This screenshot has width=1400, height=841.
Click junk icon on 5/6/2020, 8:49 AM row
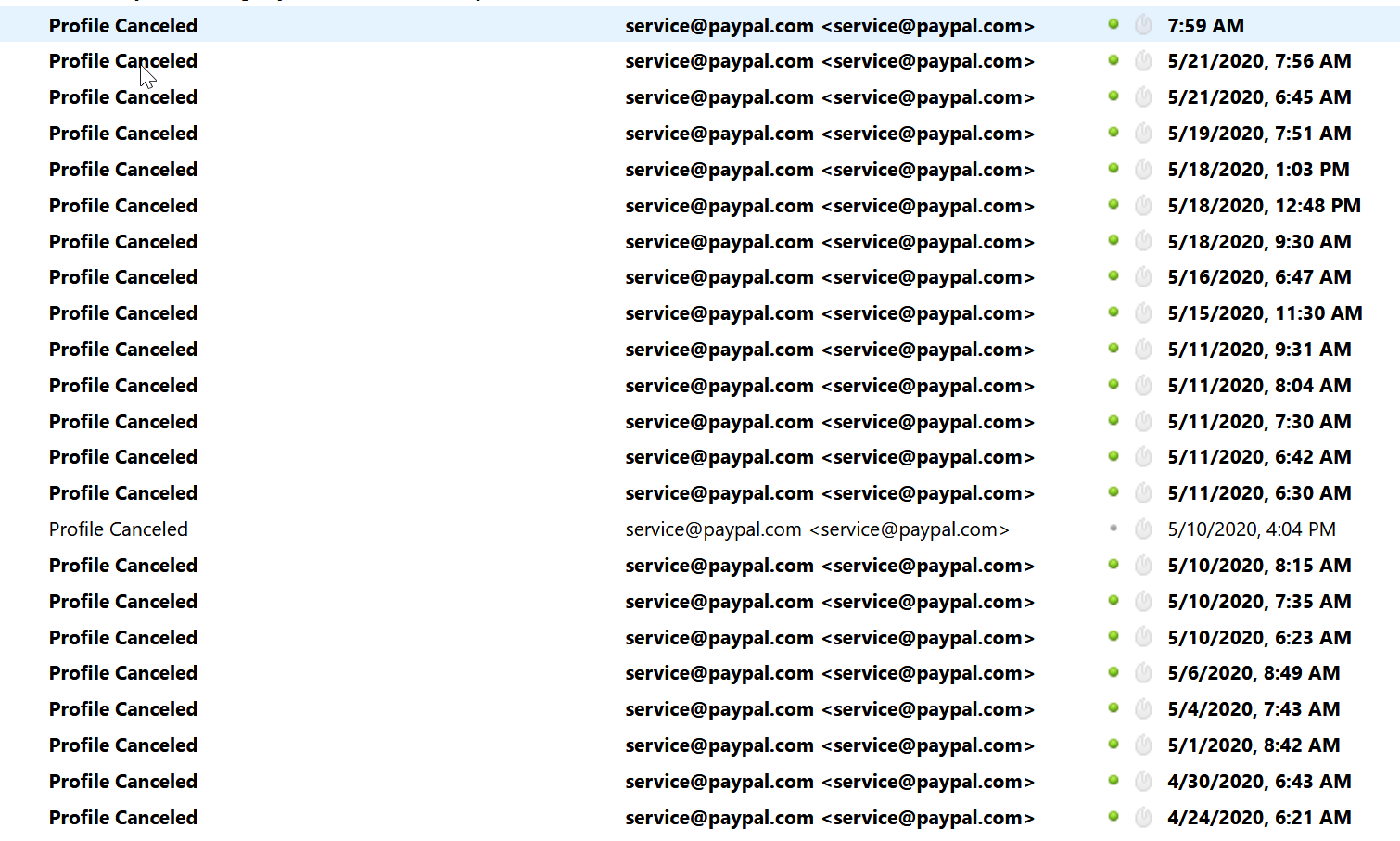pos(1143,672)
